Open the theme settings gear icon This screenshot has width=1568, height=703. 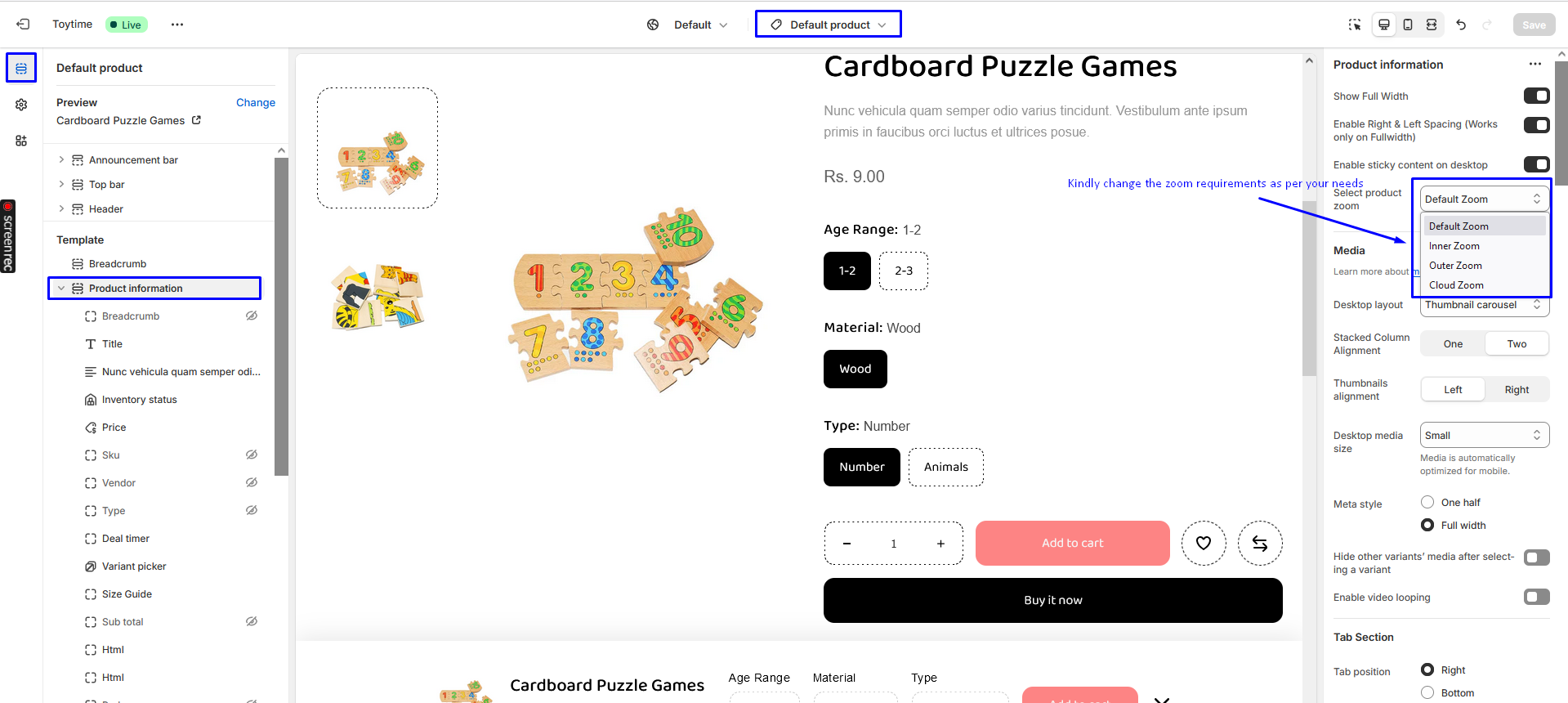(21, 105)
